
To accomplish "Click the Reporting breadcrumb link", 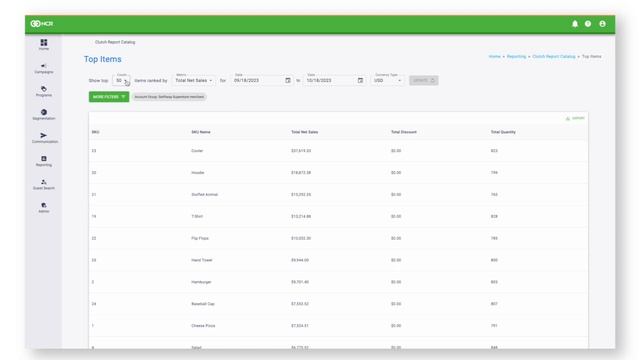I will [516, 56].
